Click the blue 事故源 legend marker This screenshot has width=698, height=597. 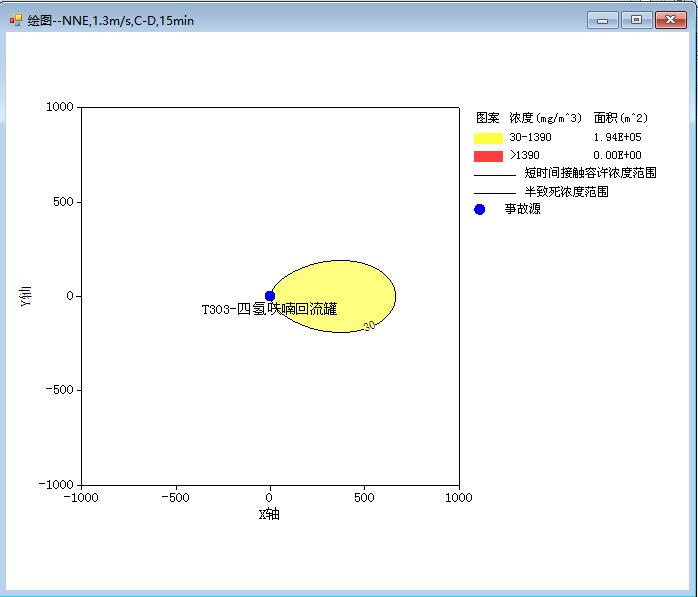(x=479, y=209)
